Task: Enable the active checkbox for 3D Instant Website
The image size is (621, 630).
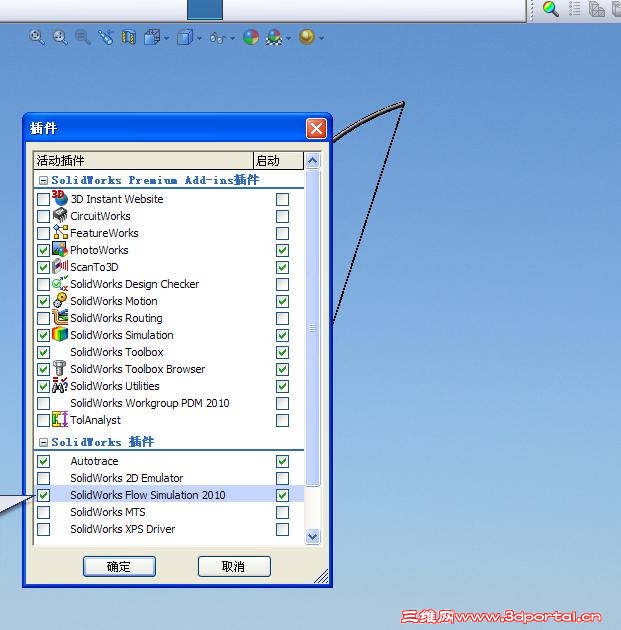Action: (43, 199)
